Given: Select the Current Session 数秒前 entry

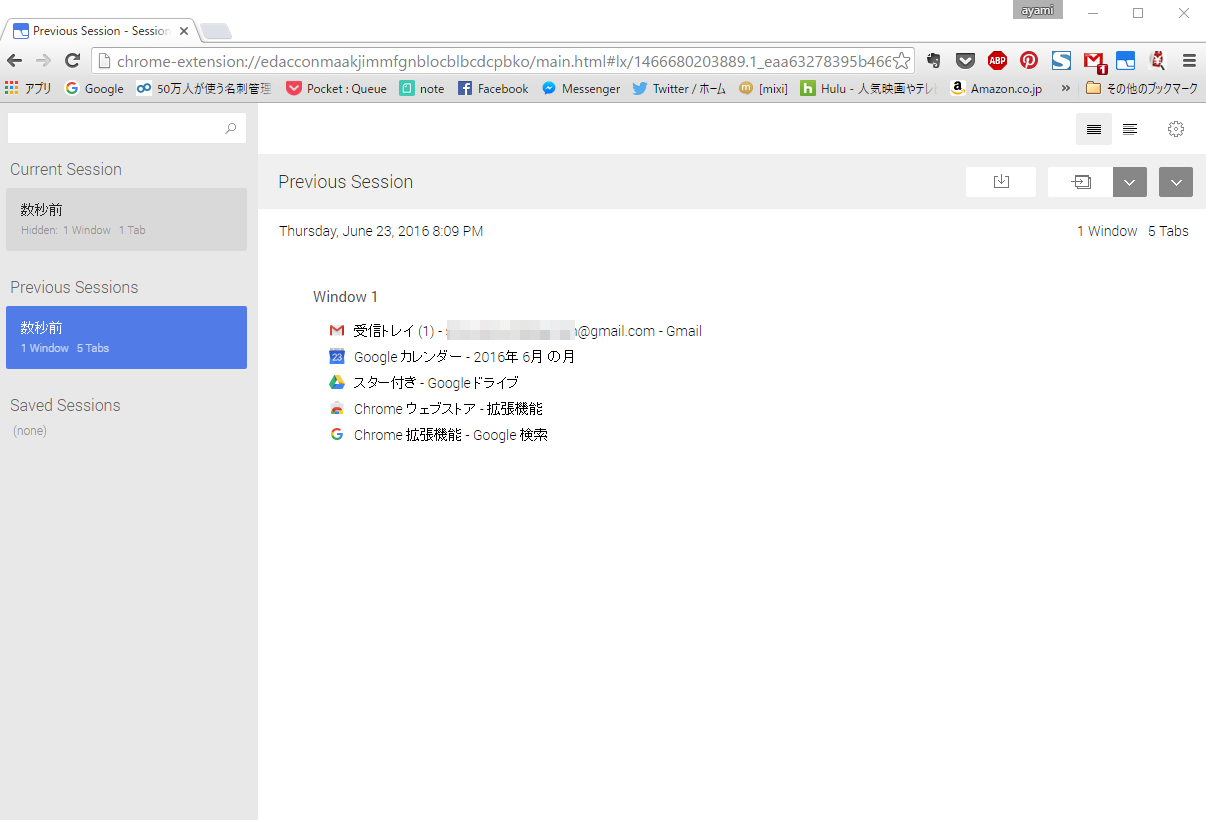Looking at the screenshot, I should pyautogui.click(x=126, y=219).
